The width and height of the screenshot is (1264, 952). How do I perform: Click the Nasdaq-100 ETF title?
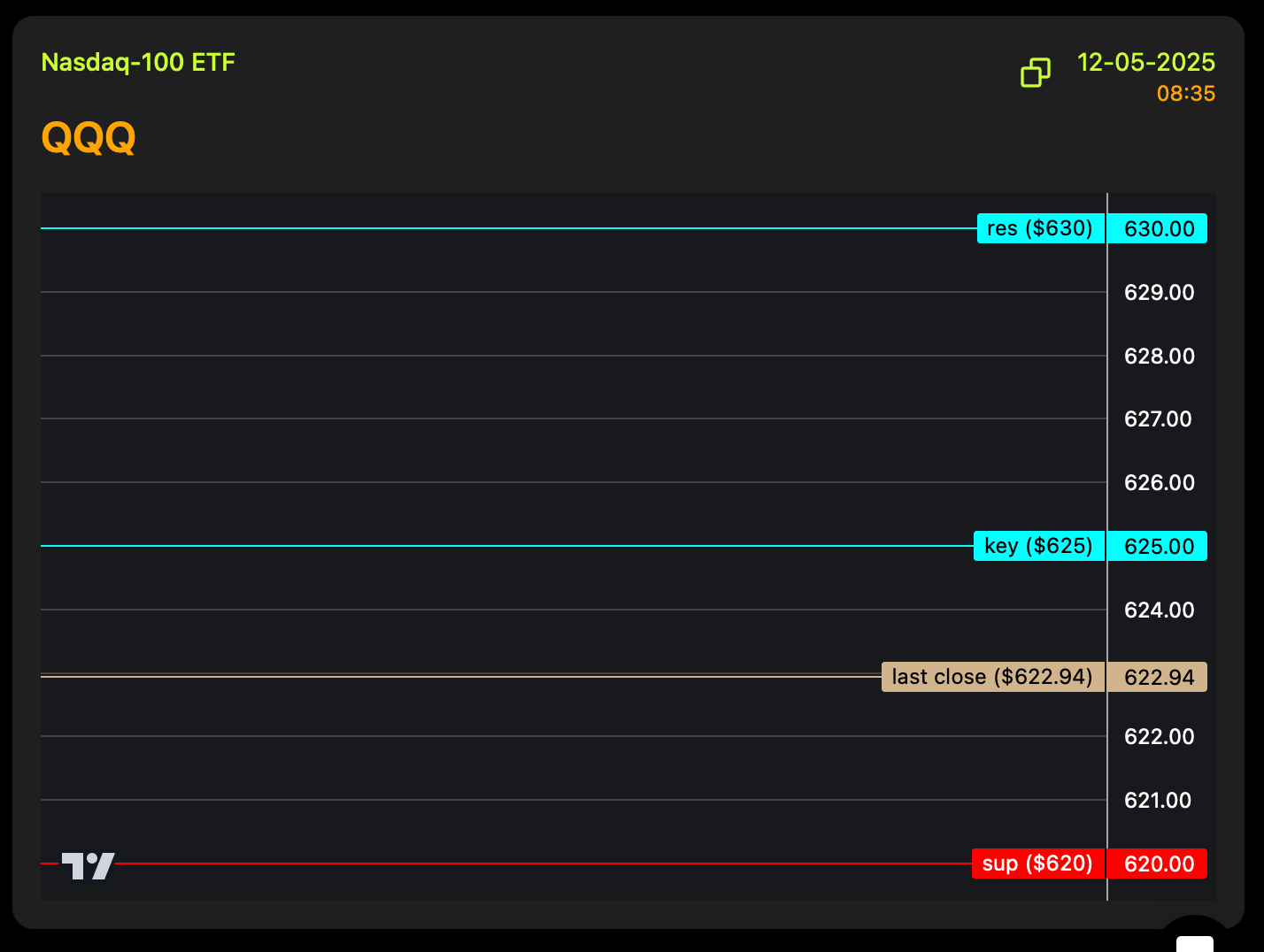(x=138, y=63)
